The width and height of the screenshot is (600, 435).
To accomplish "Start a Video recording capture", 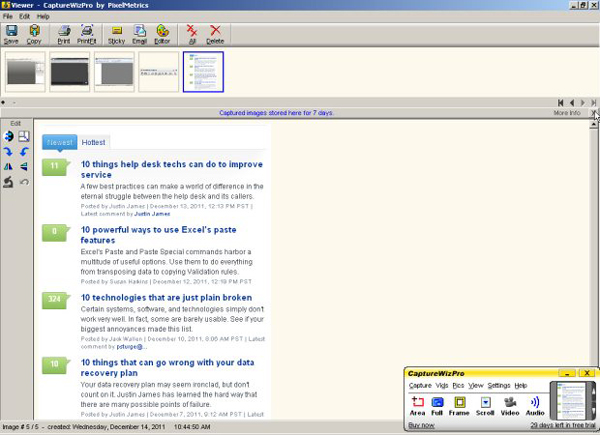I will click(510, 406).
